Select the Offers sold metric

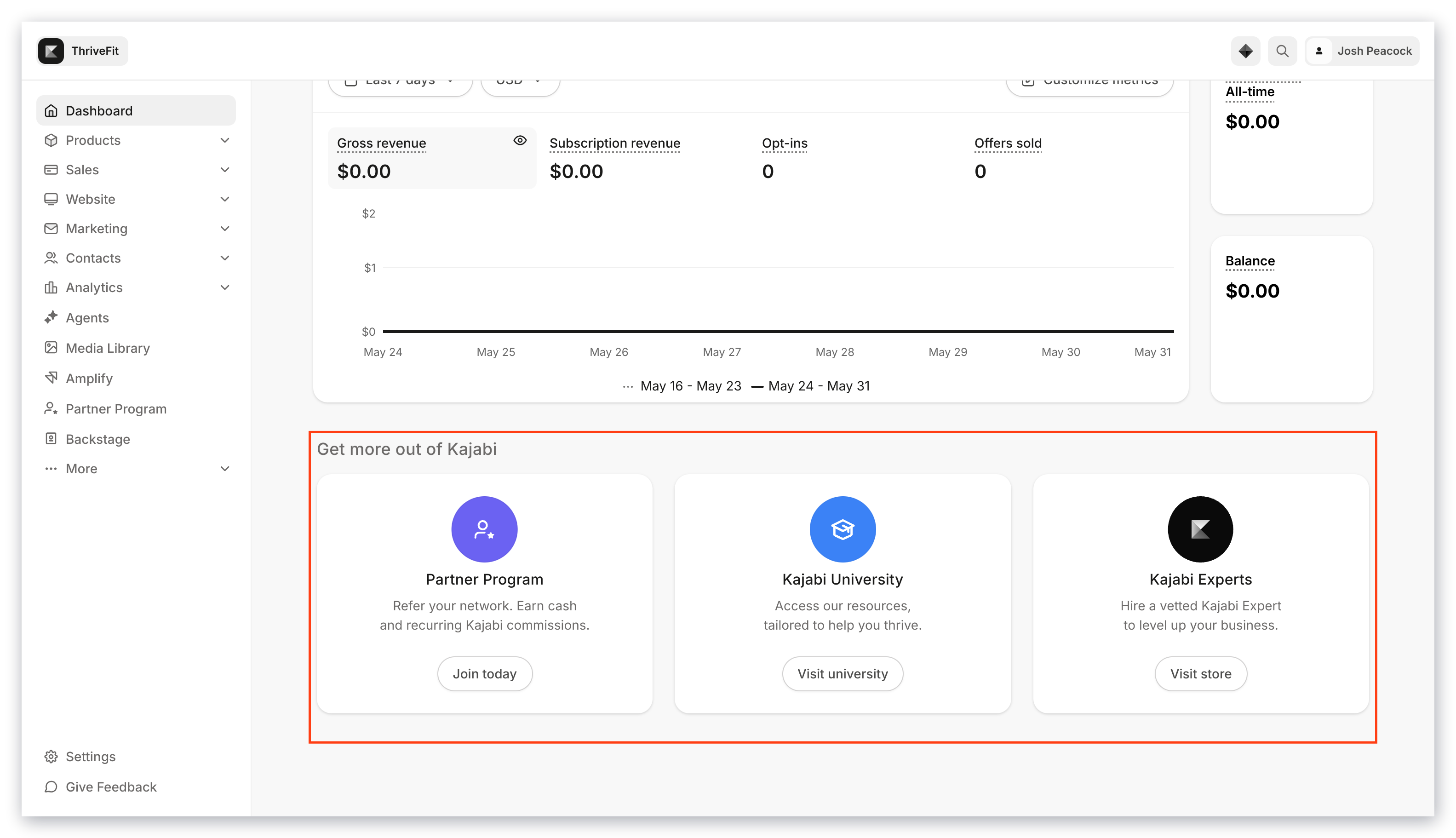pyautogui.click(x=1008, y=143)
